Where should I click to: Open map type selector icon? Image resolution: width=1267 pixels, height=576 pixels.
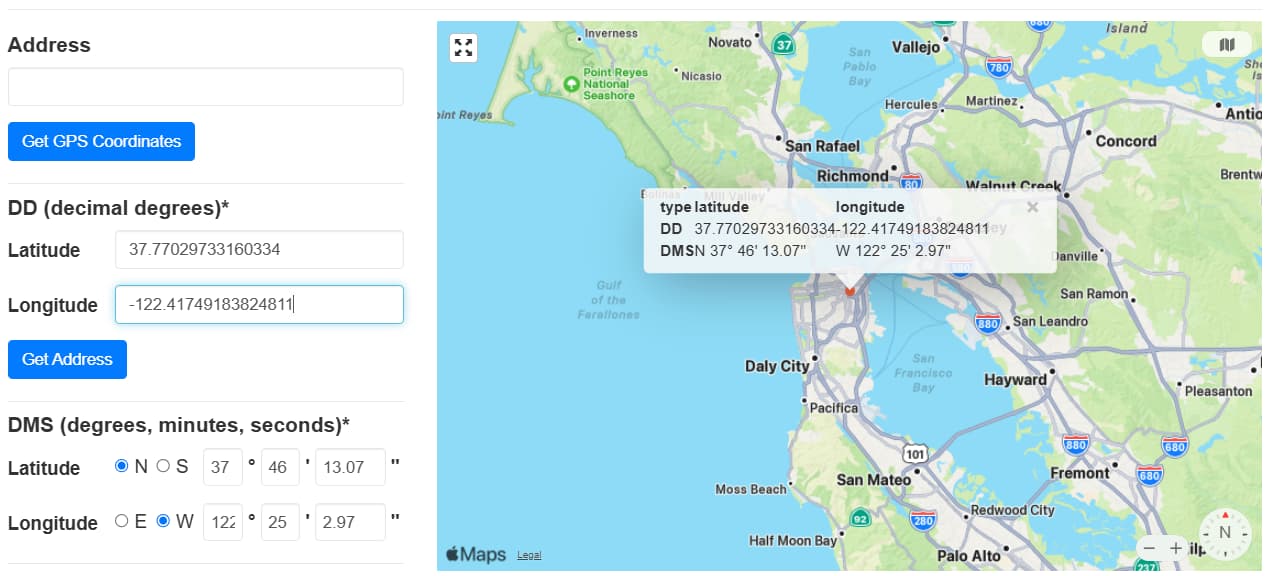(x=1227, y=45)
